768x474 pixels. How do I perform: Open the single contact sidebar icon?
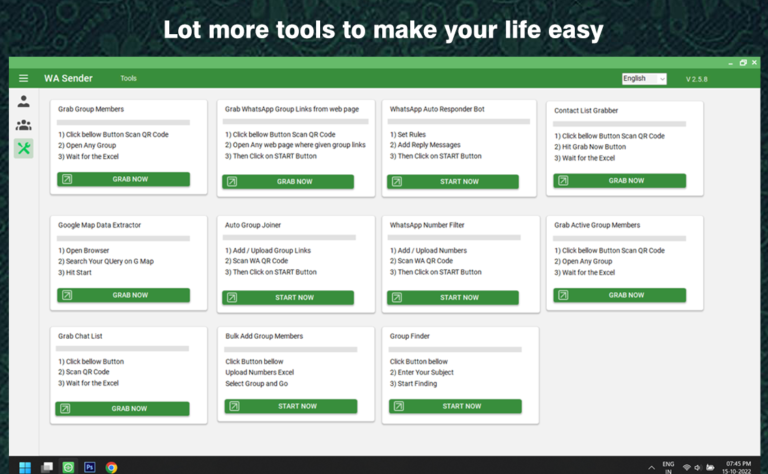(x=24, y=102)
